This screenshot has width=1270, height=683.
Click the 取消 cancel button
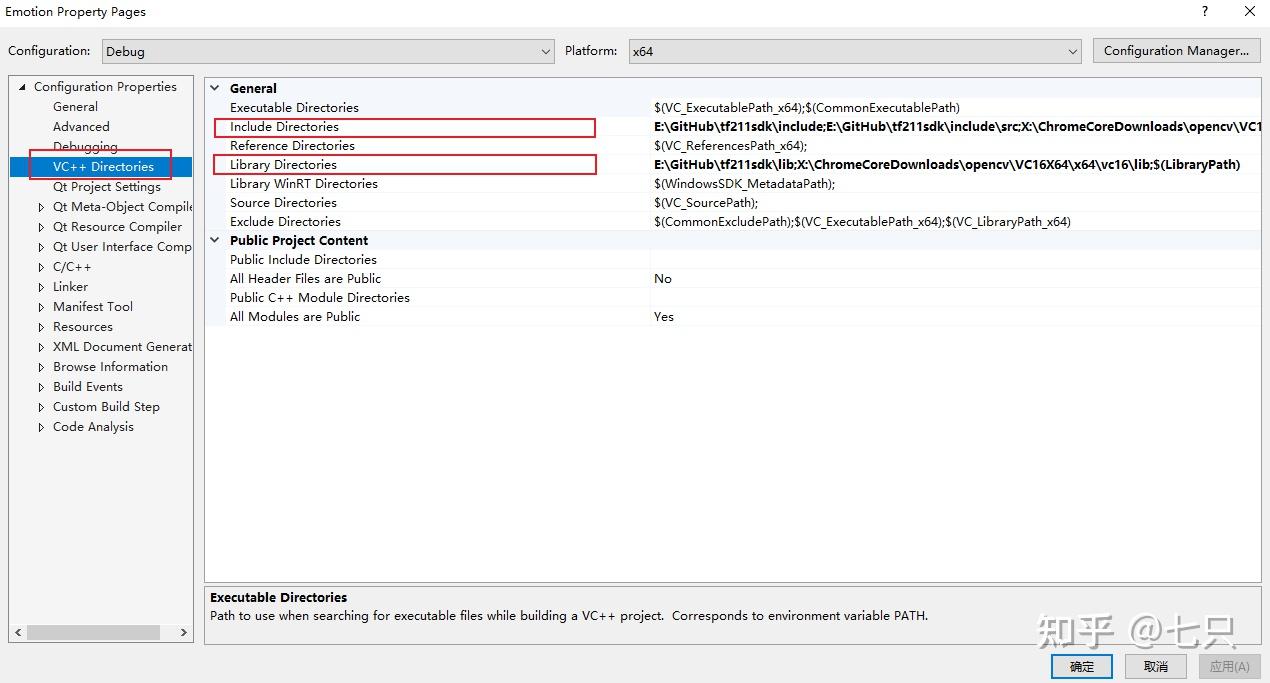(x=1155, y=665)
